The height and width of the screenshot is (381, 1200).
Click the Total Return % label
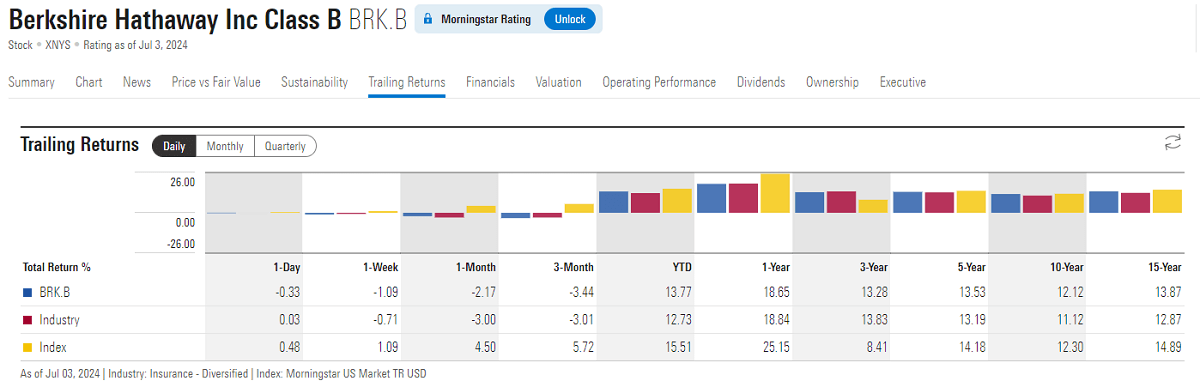[x=56, y=267]
